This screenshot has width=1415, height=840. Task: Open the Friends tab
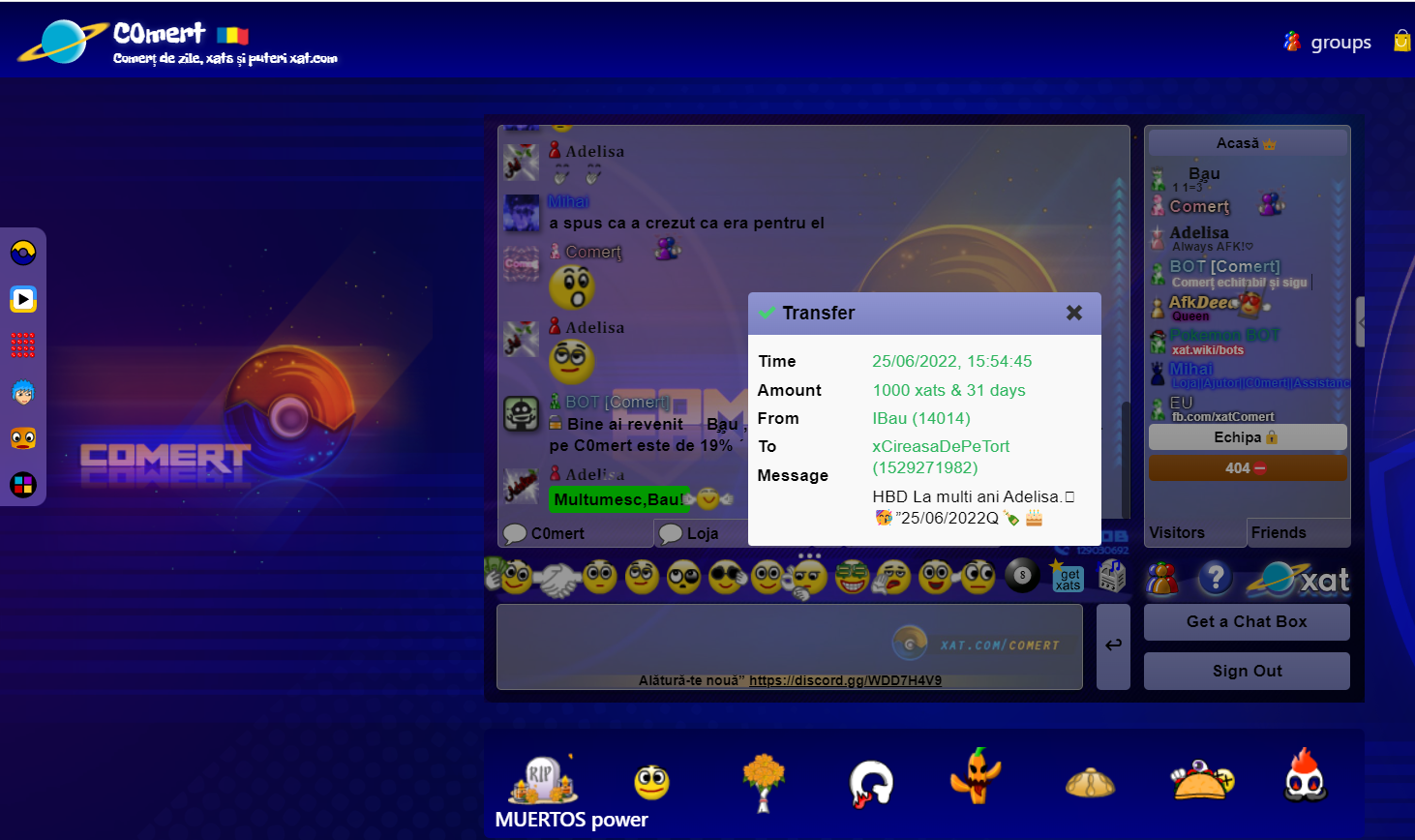(x=1299, y=532)
